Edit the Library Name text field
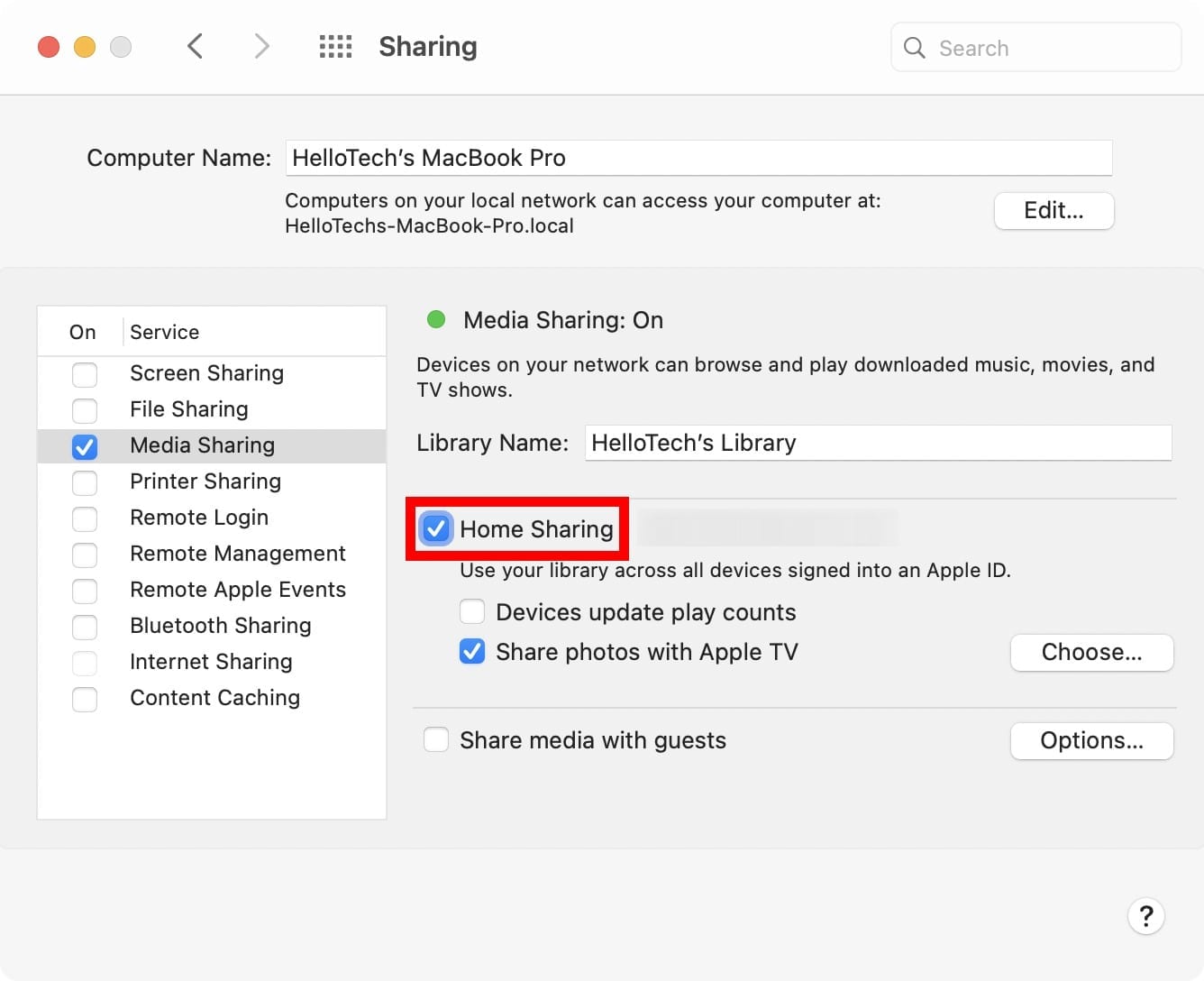Image resolution: width=1204 pixels, height=981 pixels. [879, 443]
